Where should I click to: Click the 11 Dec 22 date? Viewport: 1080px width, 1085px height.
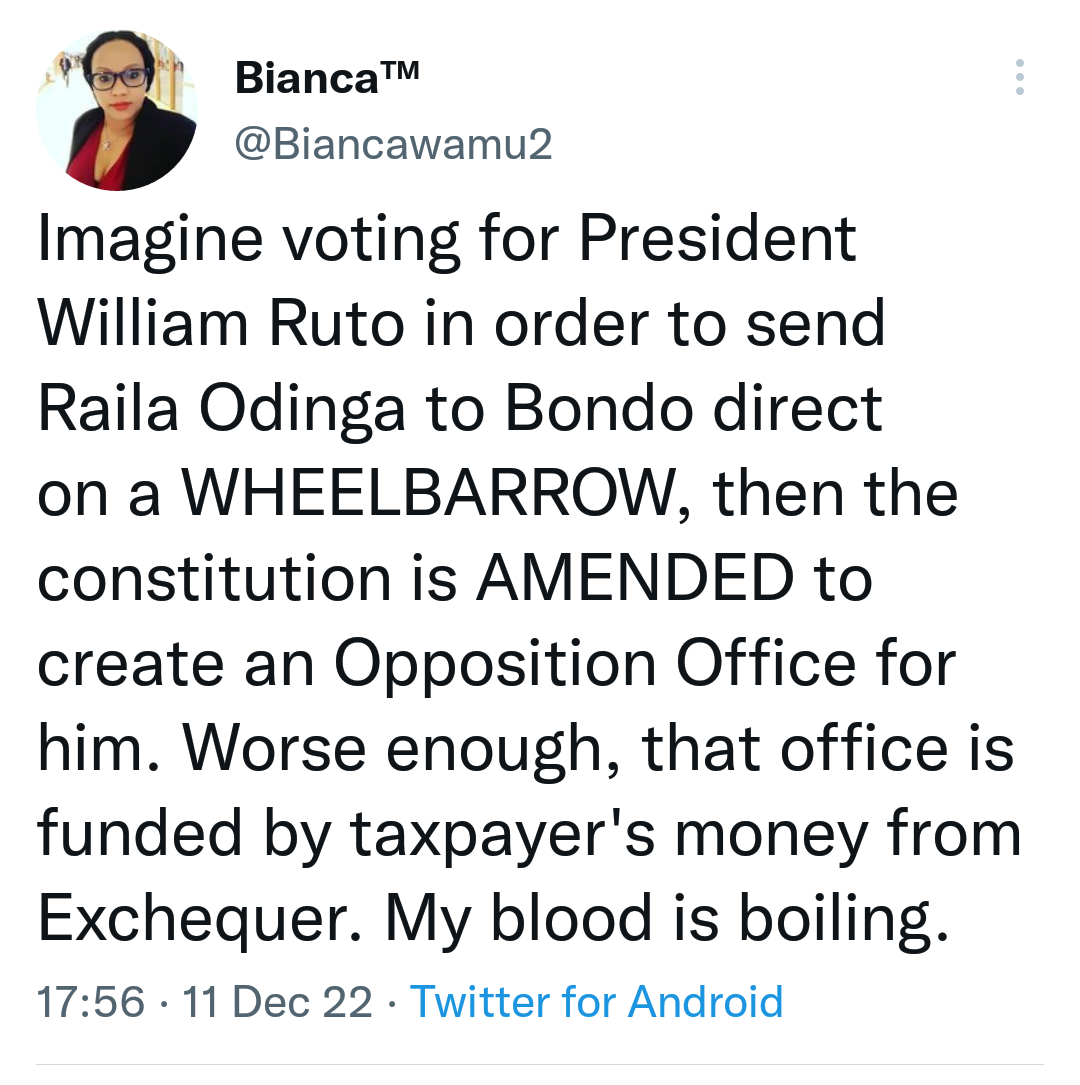(x=277, y=1002)
